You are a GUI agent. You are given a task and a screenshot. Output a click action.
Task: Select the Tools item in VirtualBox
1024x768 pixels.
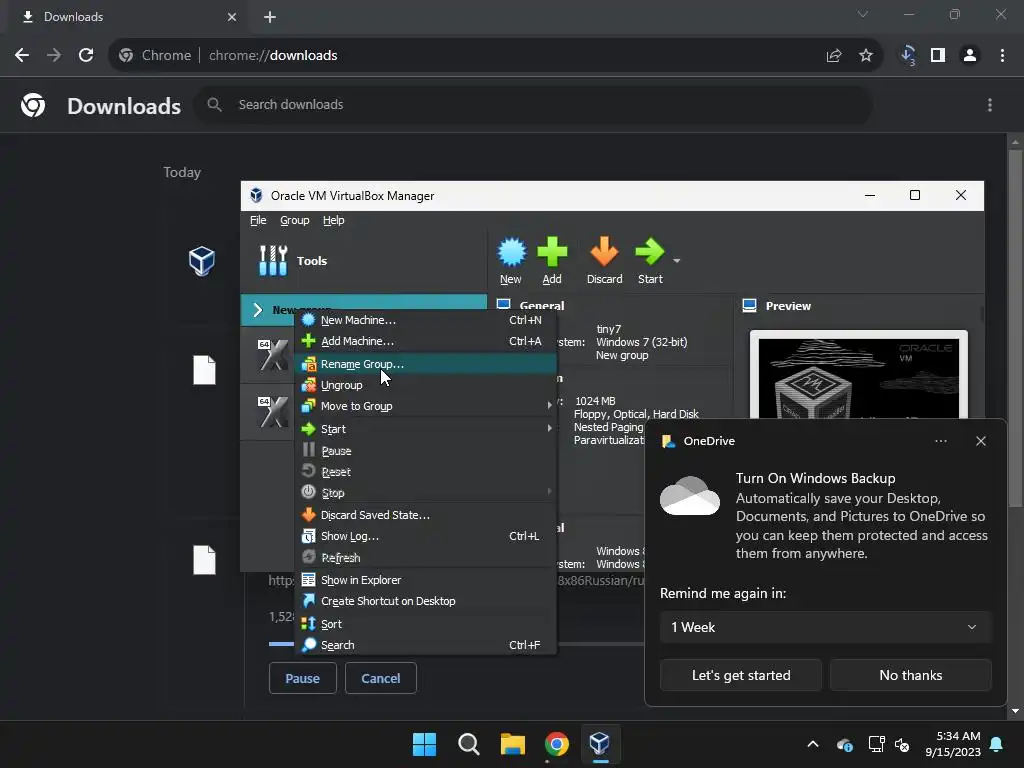point(364,261)
